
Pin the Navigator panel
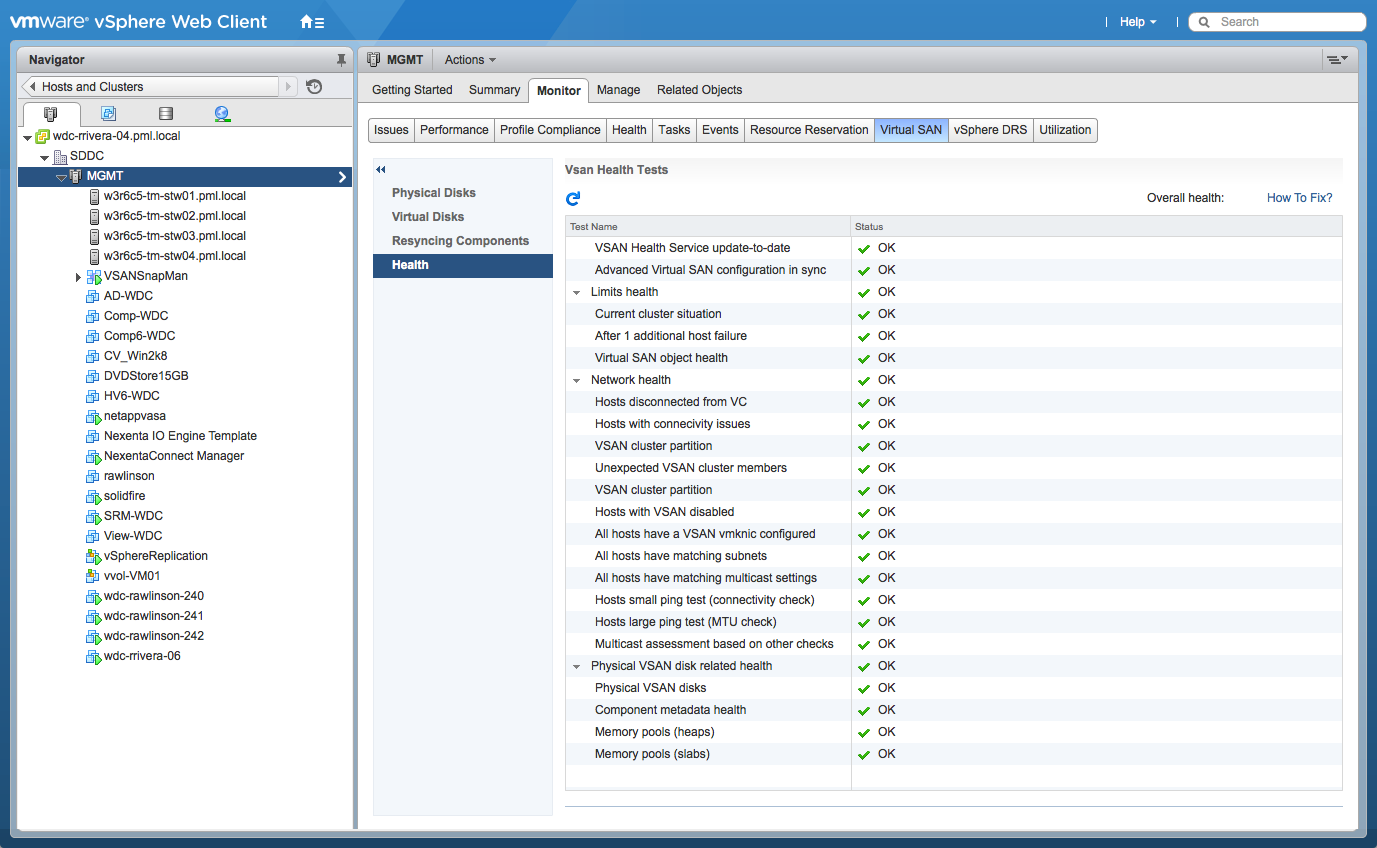pyautogui.click(x=341, y=60)
